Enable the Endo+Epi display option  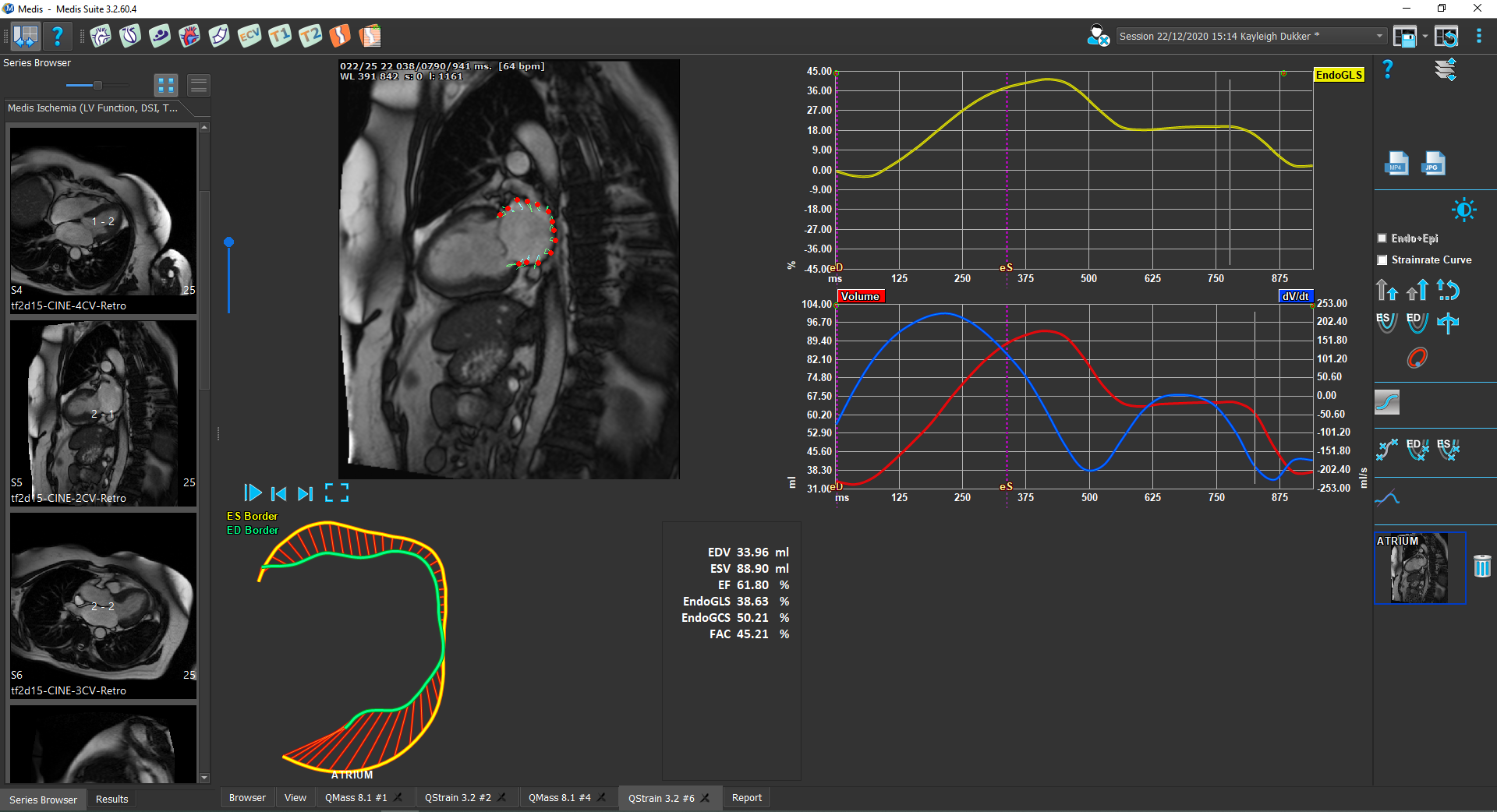click(1382, 238)
